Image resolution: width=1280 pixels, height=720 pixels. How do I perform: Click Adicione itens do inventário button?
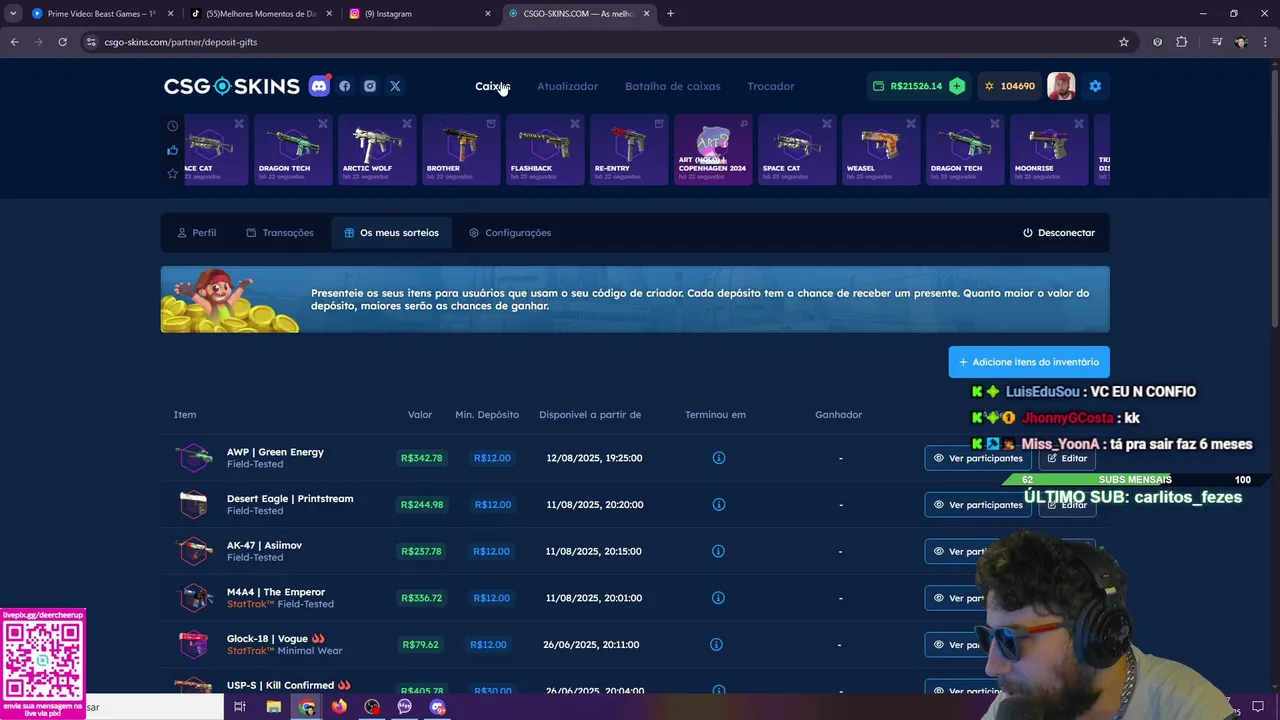point(1029,362)
